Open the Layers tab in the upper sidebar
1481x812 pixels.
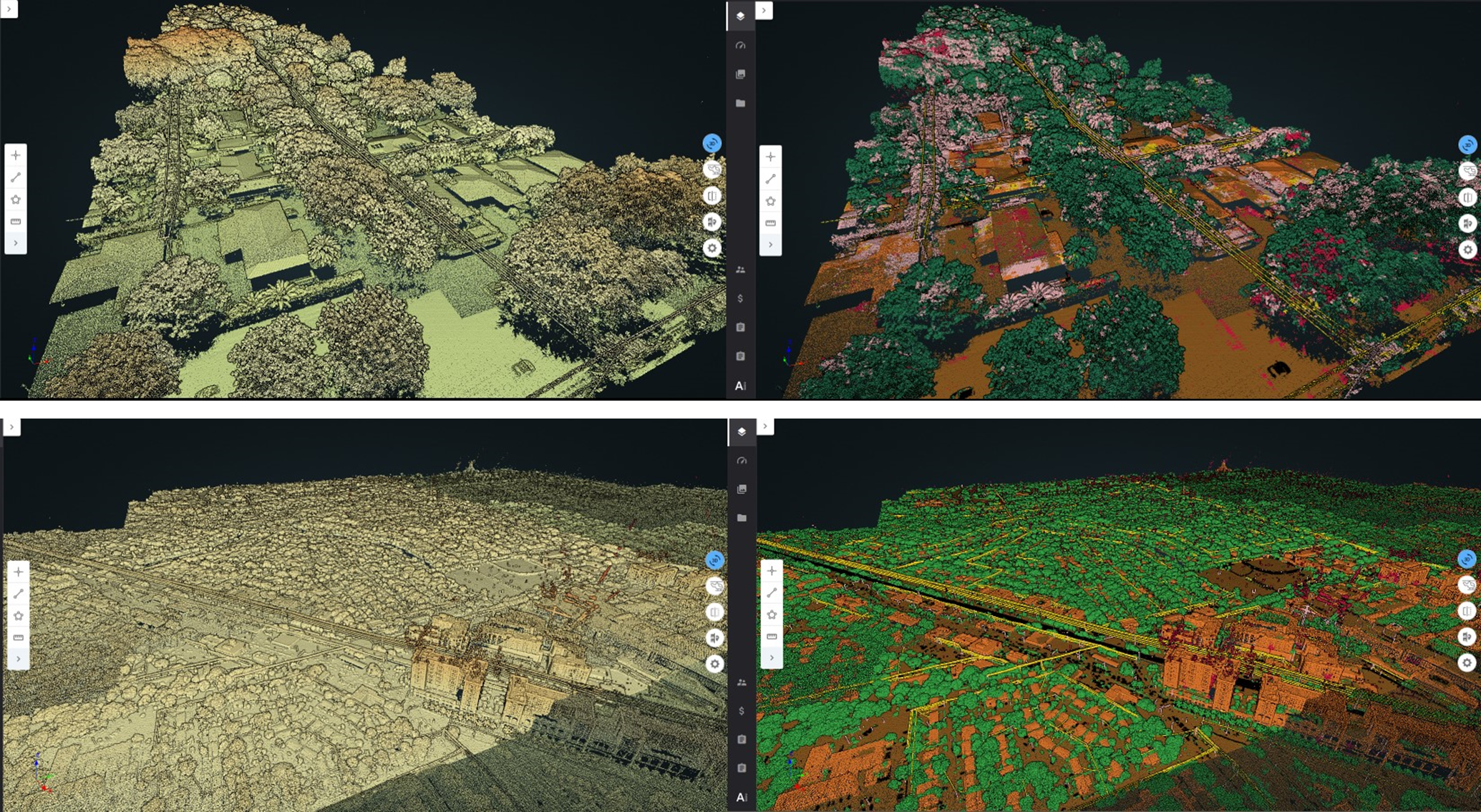740,16
